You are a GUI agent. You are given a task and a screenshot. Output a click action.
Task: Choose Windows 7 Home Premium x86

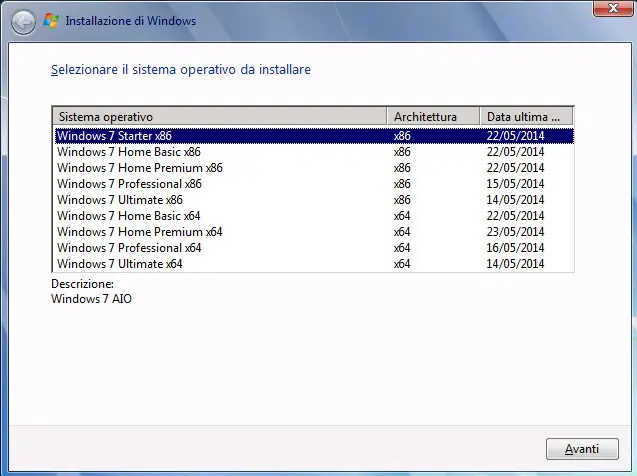tap(314, 168)
